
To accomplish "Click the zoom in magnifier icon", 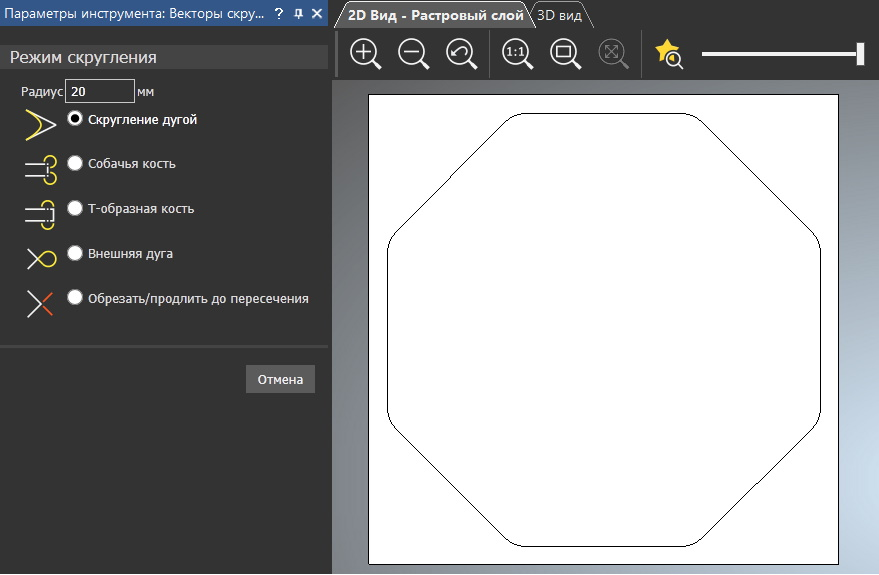I will 366,54.
